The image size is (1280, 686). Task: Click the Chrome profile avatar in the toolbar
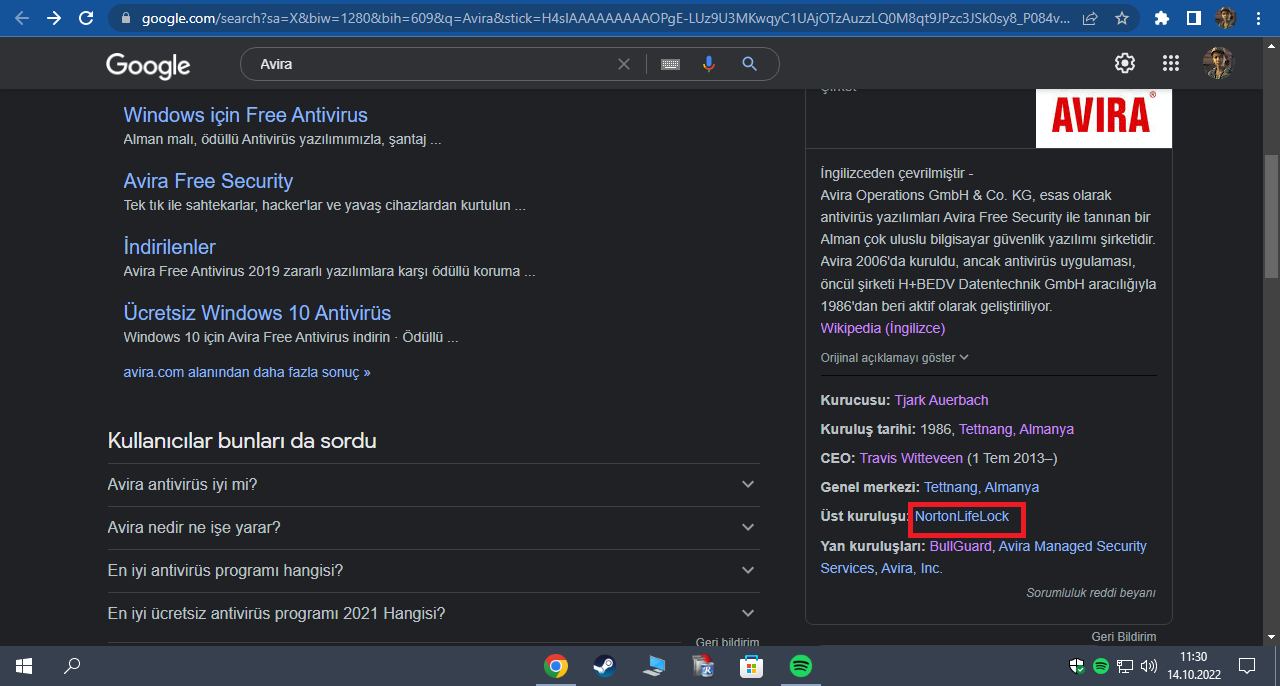(x=1225, y=18)
